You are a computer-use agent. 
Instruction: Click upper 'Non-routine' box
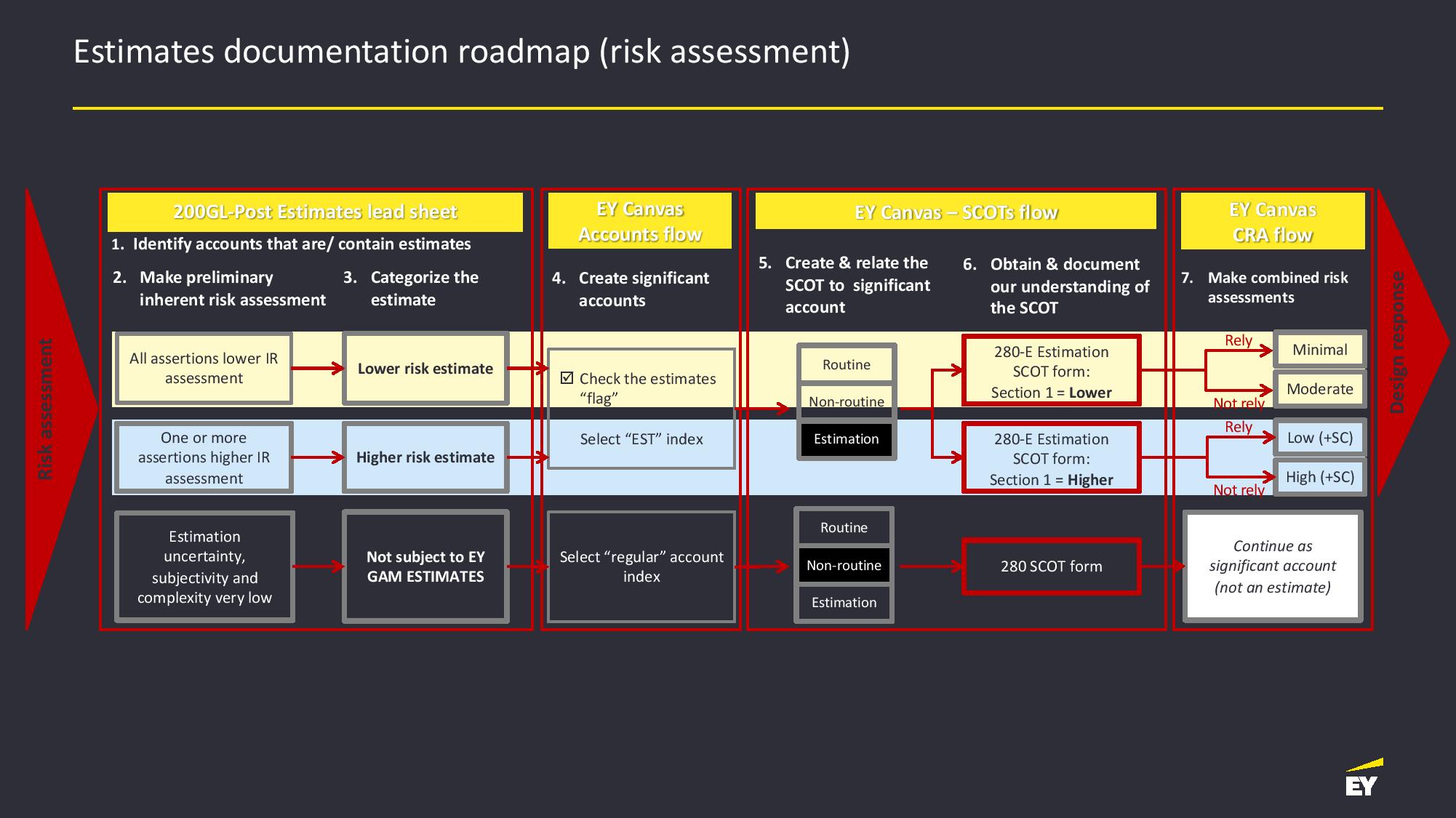click(847, 401)
